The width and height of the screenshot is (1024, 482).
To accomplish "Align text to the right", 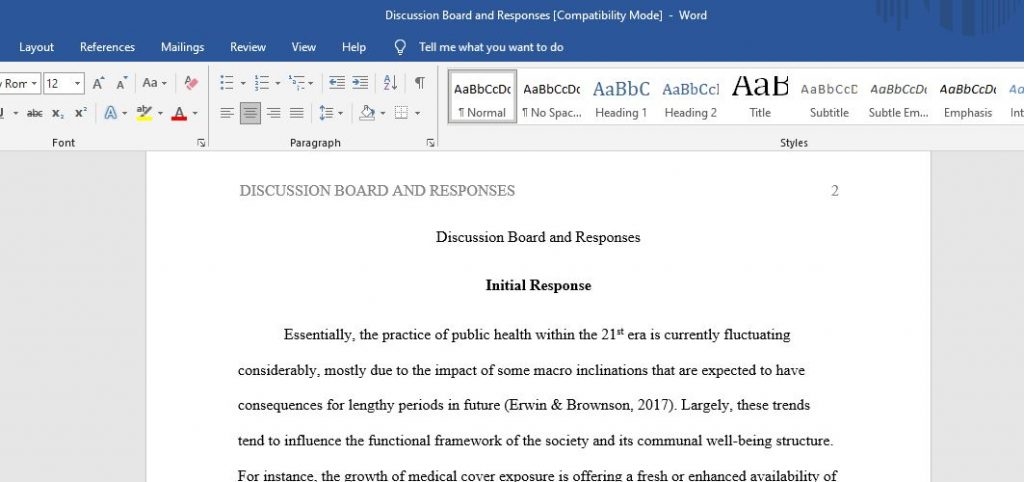I will (x=274, y=113).
